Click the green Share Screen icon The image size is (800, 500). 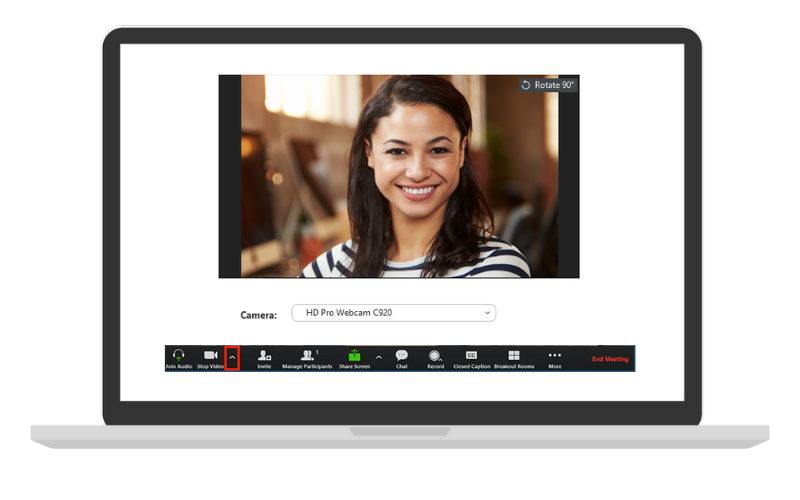click(354, 356)
